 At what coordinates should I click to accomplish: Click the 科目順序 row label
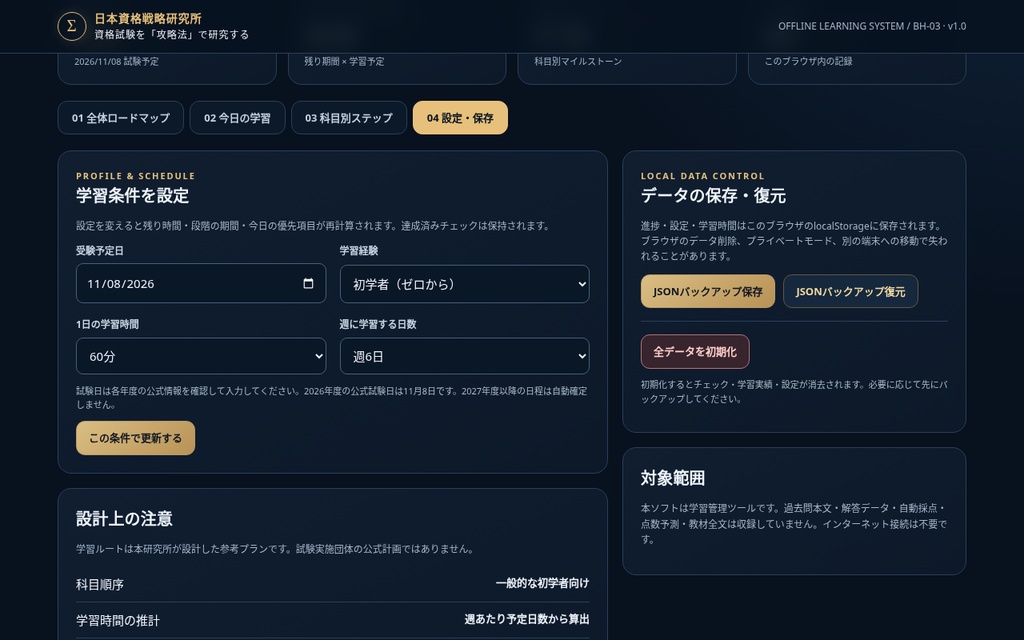(x=100, y=584)
